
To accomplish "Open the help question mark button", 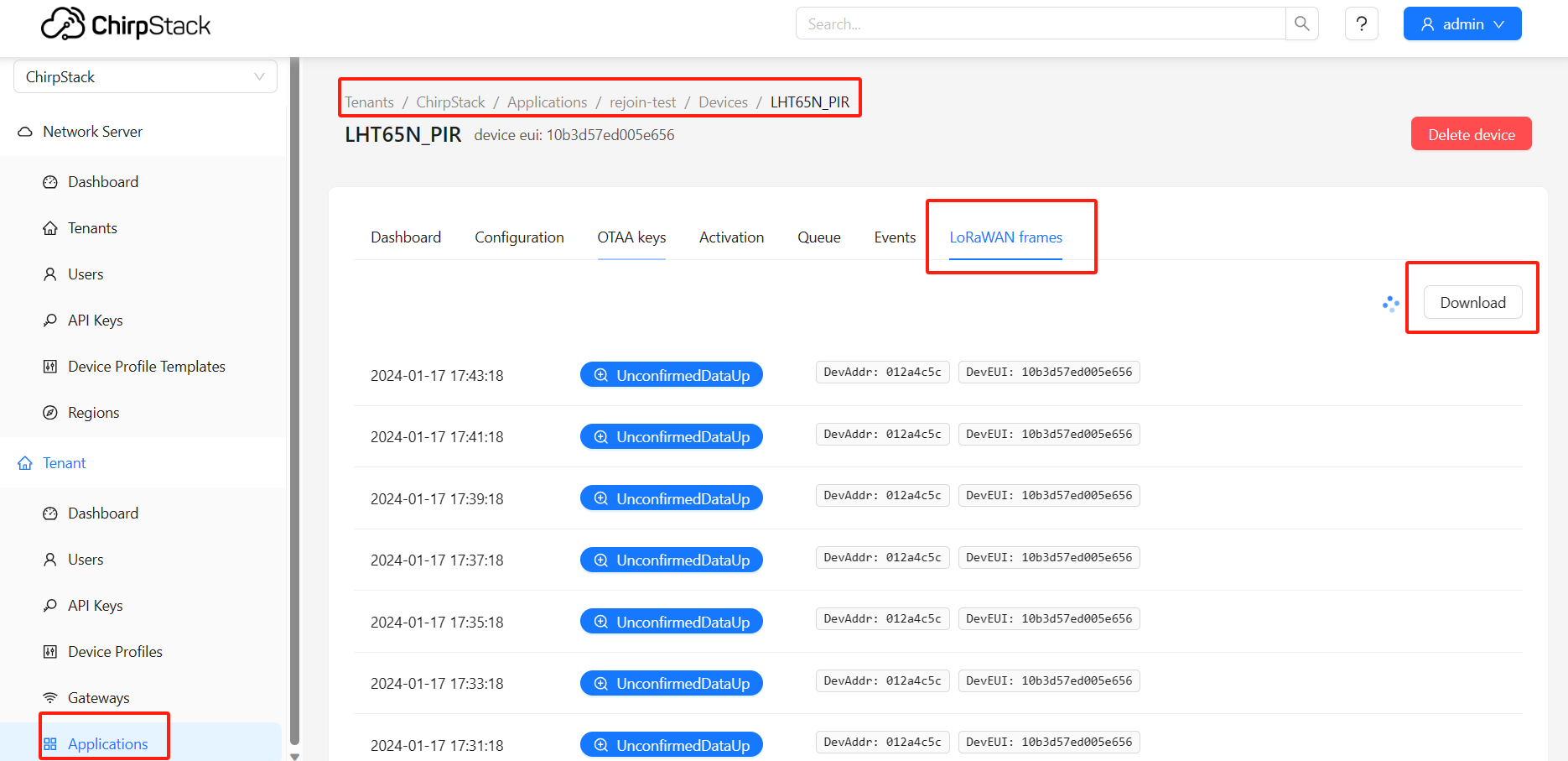I will (1362, 23).
